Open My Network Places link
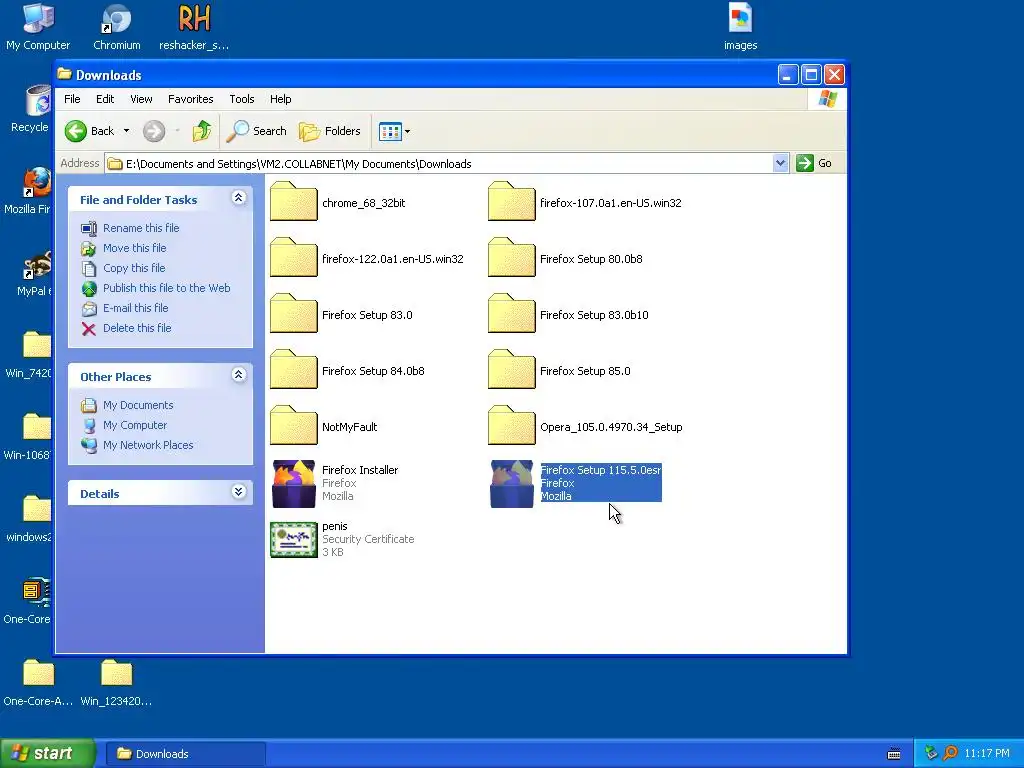1024x768 pixels. [x=148, y=445]
